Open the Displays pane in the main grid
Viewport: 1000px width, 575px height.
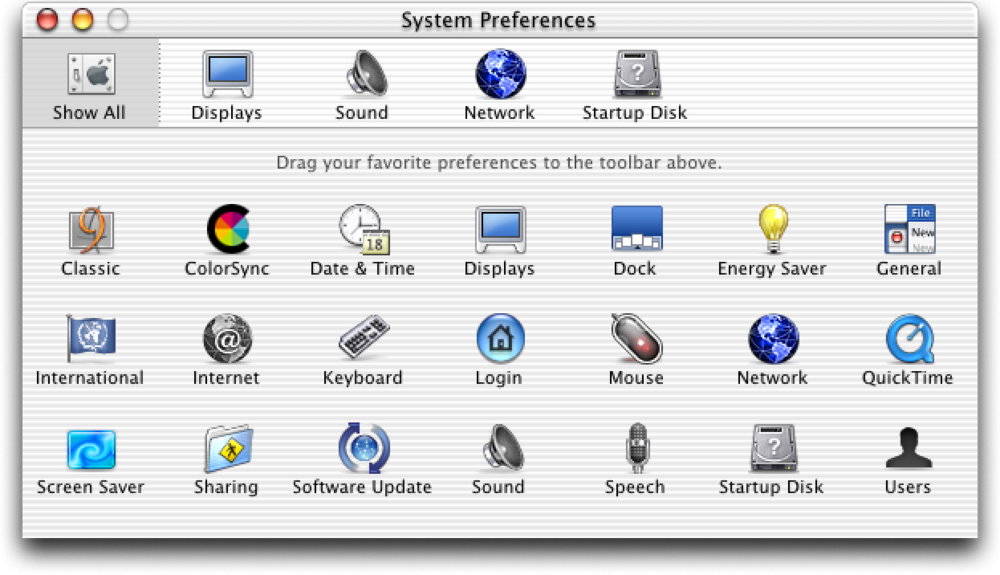pyautogui.click(x=500, y=242)
